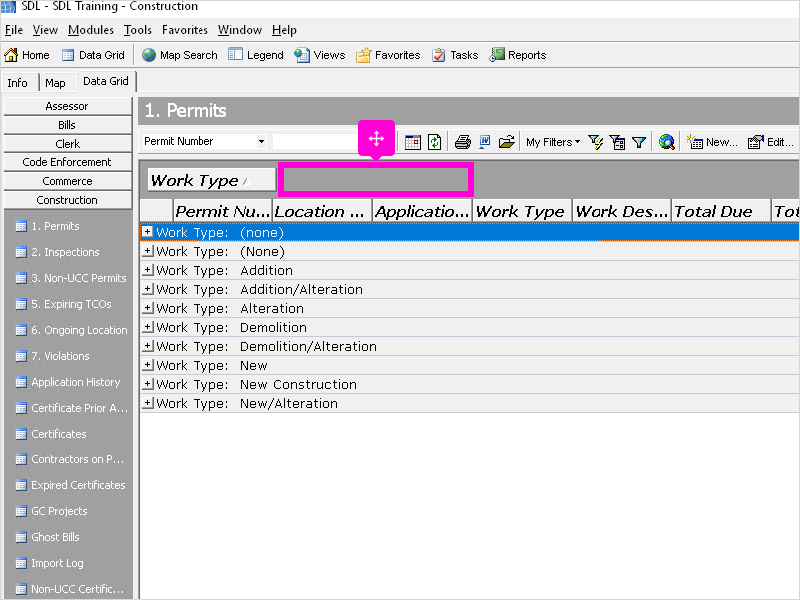
Task: Select the Commerce module button
Action: point(67,181)
